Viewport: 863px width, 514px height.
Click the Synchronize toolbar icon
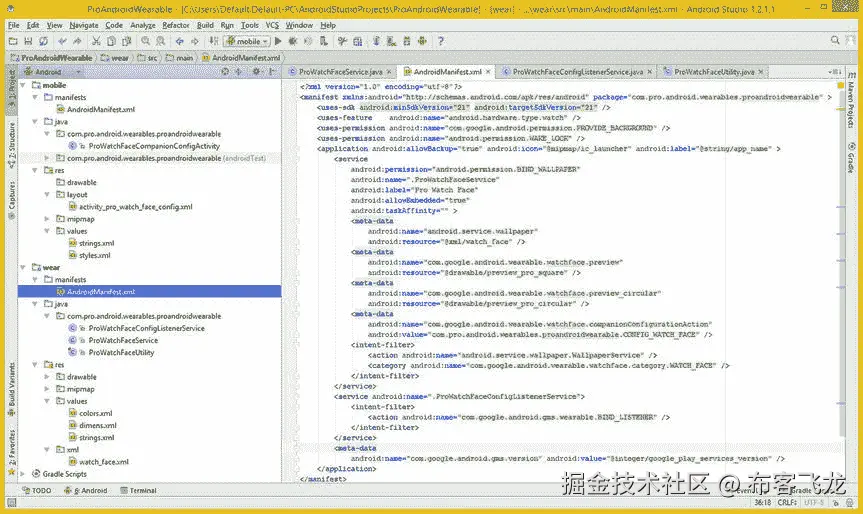(43, 41)
